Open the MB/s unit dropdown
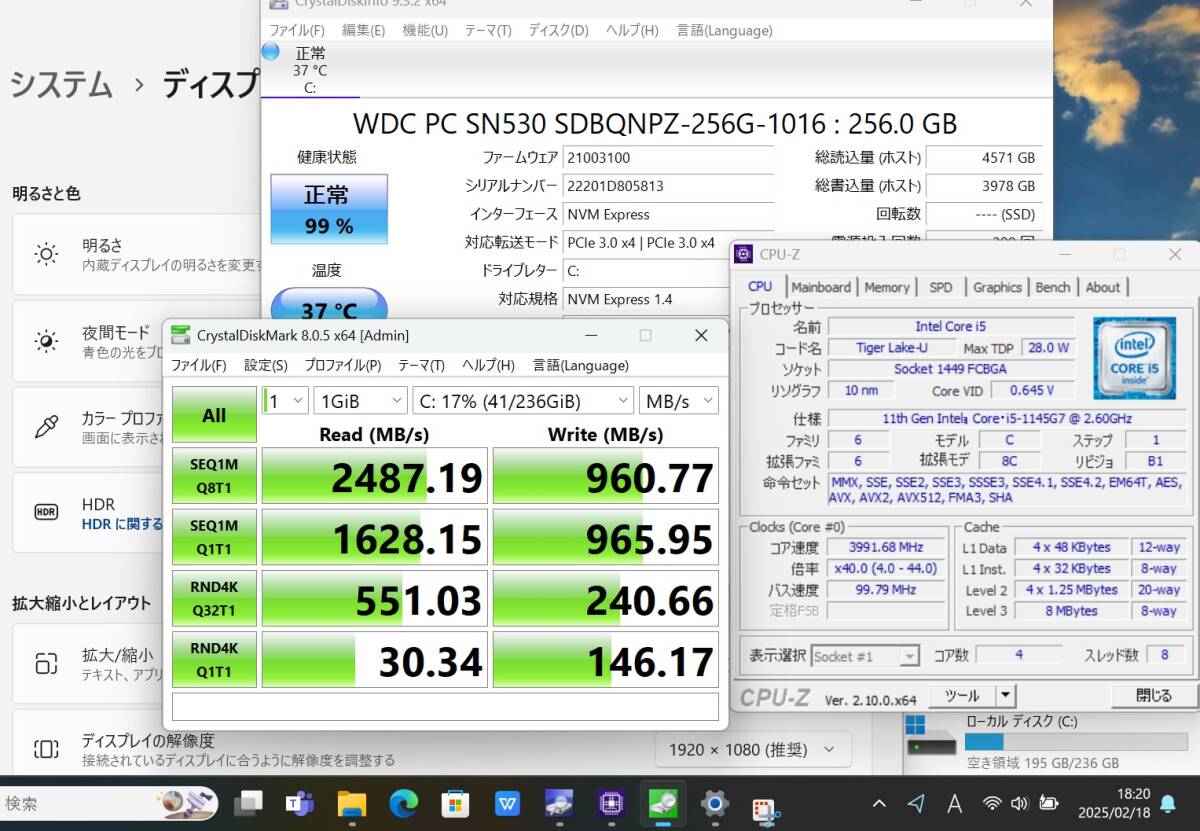 click(x=678, y=401)
